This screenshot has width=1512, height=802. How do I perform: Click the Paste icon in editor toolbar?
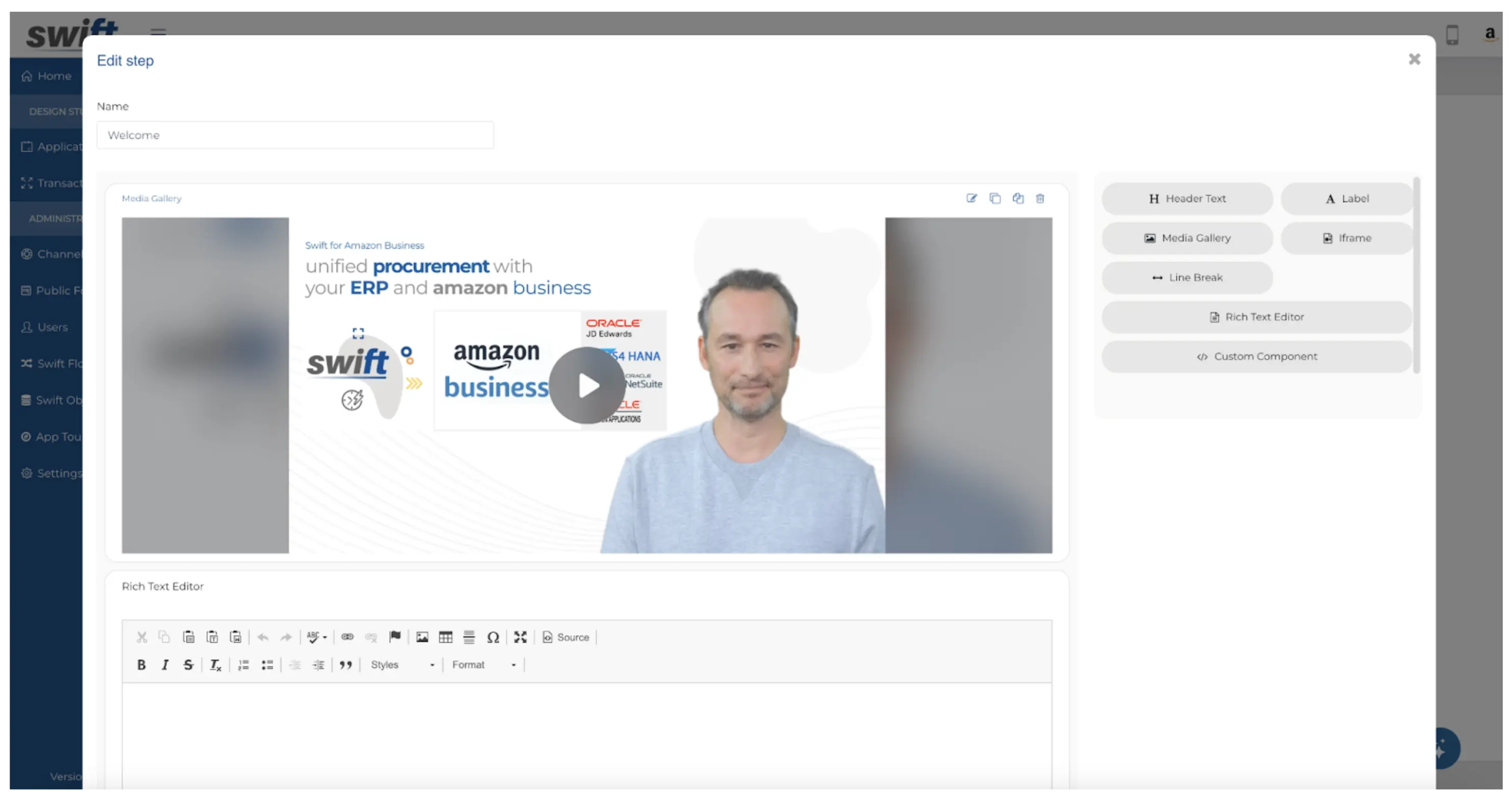pyautogui.click(x=188, y=637)
